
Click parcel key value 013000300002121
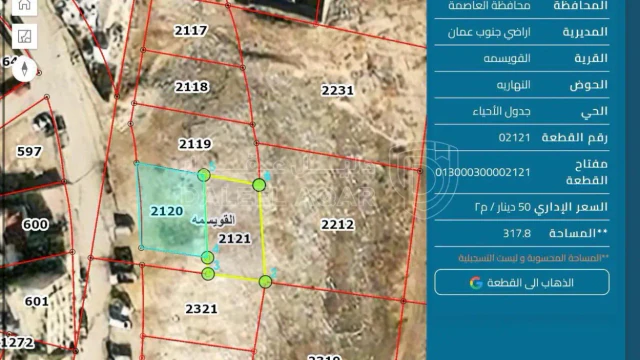click(483, 172)
